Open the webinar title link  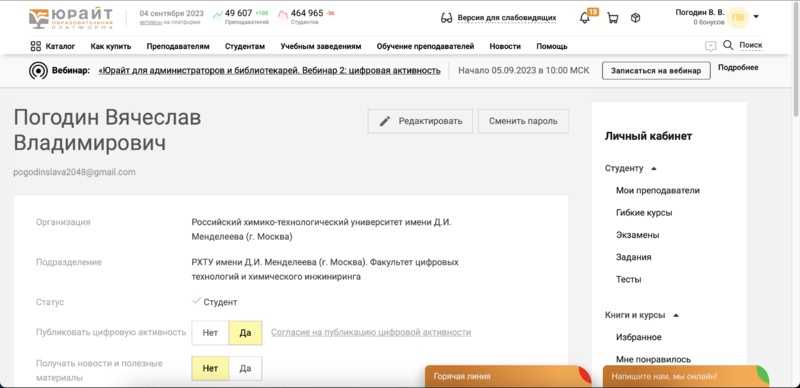pos(269,70)
